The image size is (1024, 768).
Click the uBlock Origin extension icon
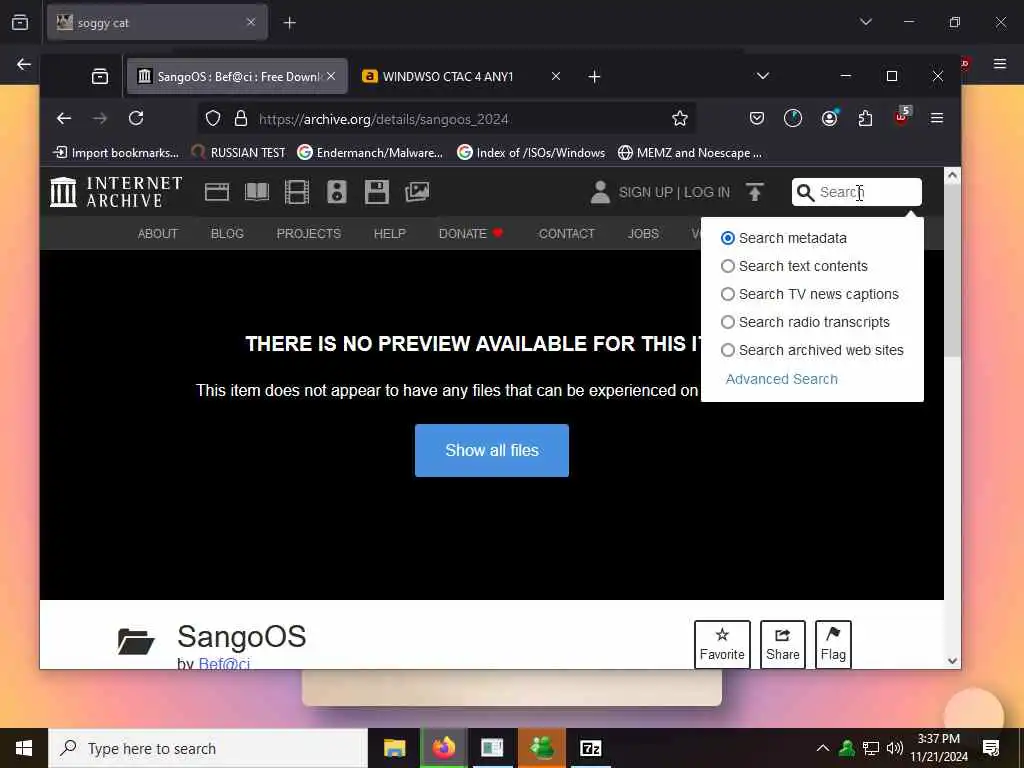tap(903, 117)
